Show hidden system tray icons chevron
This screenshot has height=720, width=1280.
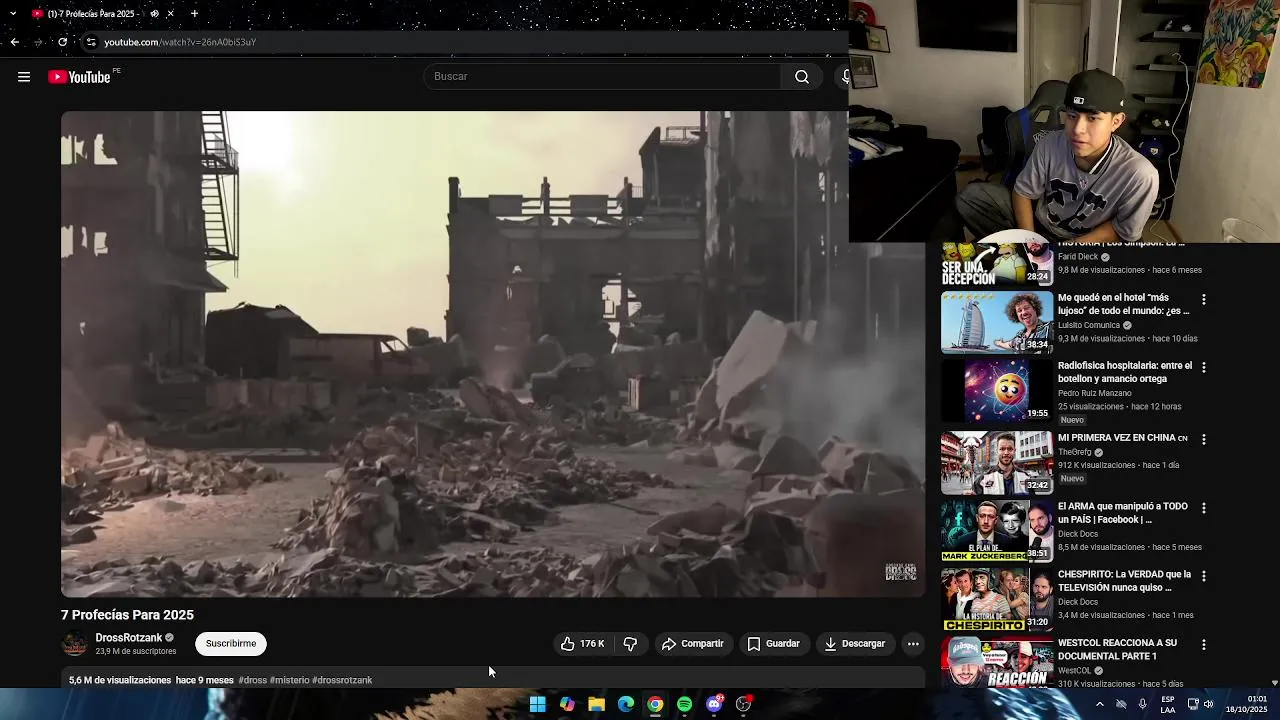coord(1099,704)
